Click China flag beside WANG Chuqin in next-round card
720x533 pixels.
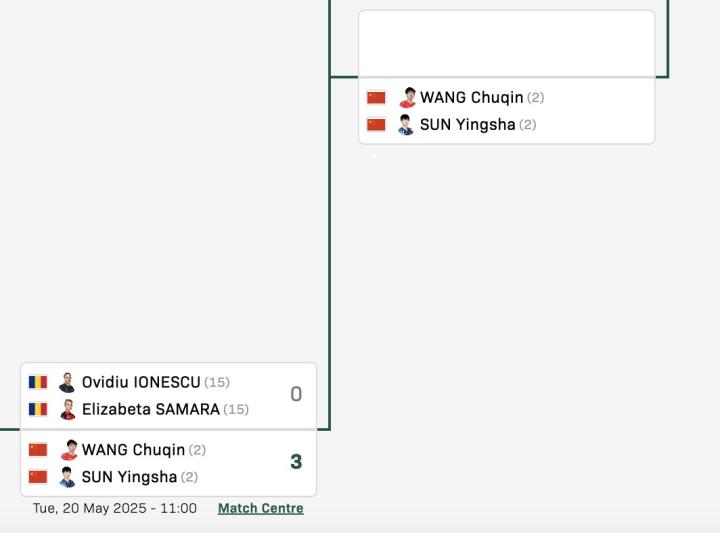pos(376,98)
